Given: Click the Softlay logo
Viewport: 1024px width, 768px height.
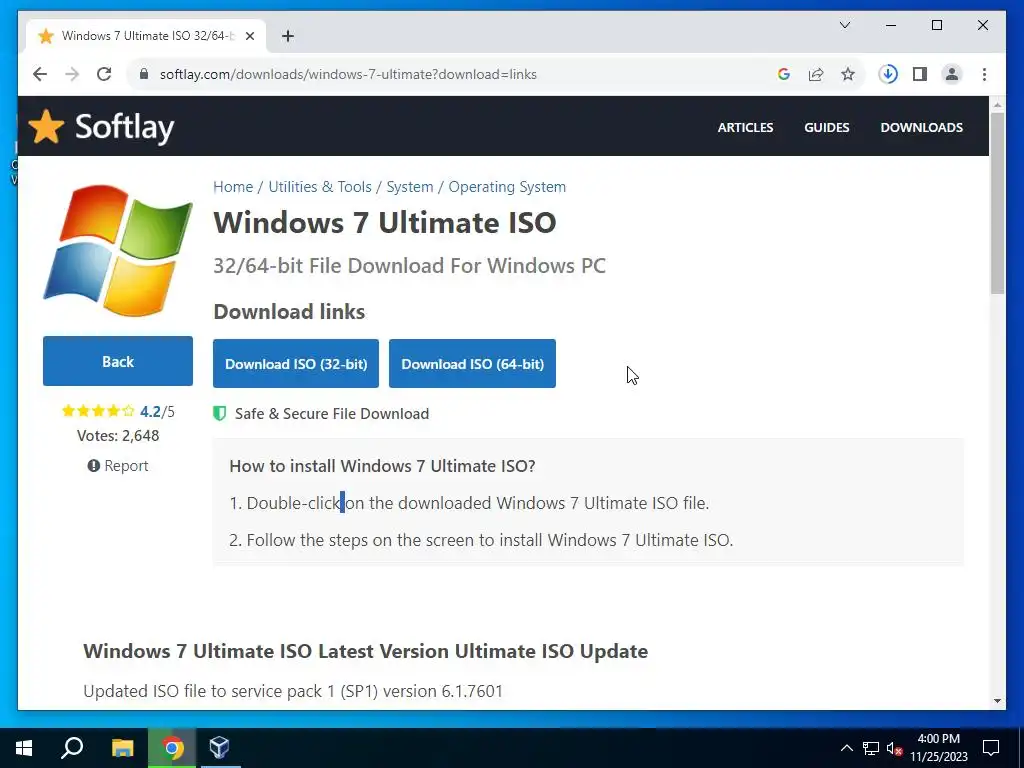Looking at the screenshot, I should 102,127.
